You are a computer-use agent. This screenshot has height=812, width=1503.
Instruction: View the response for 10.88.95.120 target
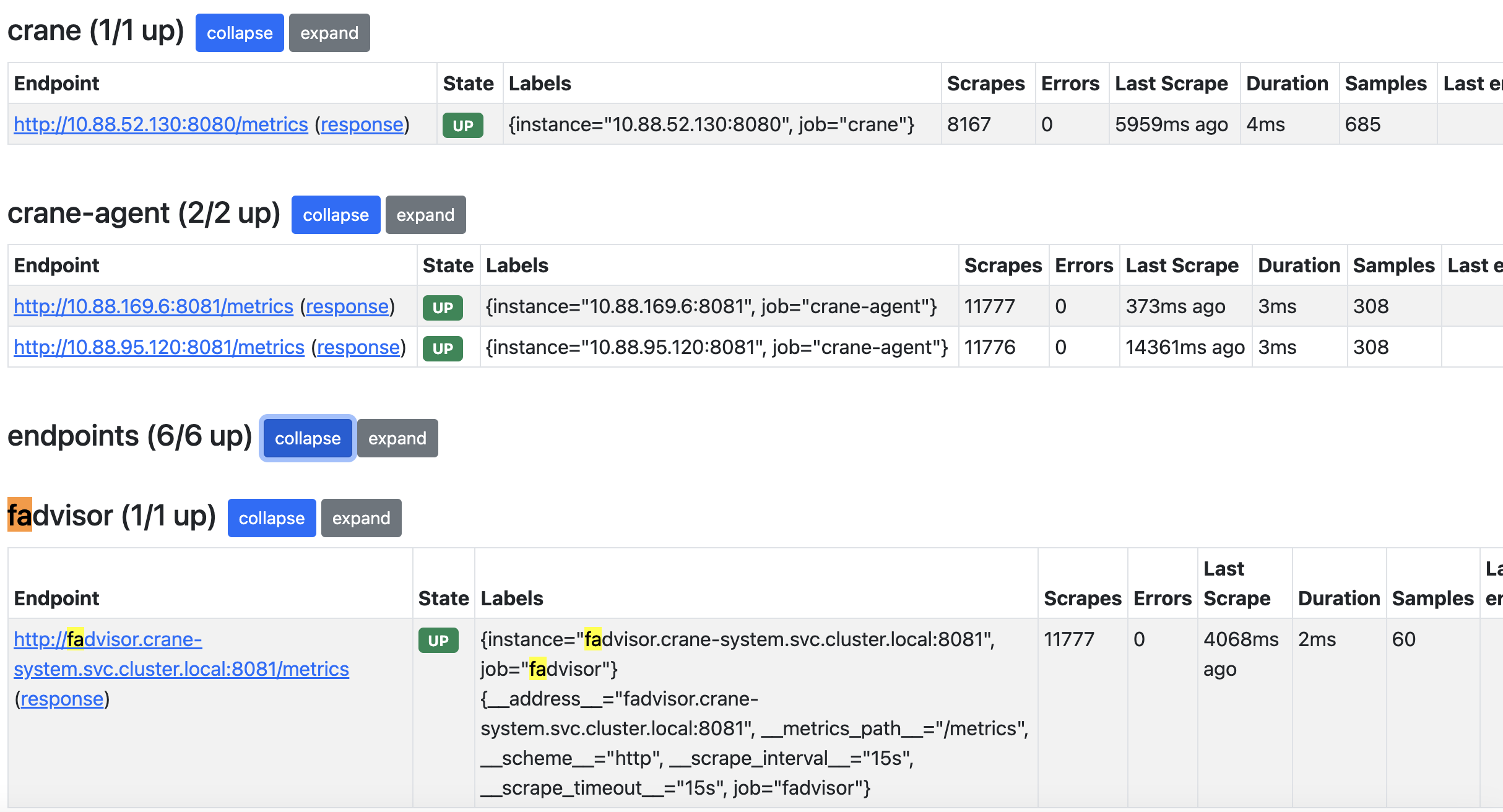click(357, 347)
